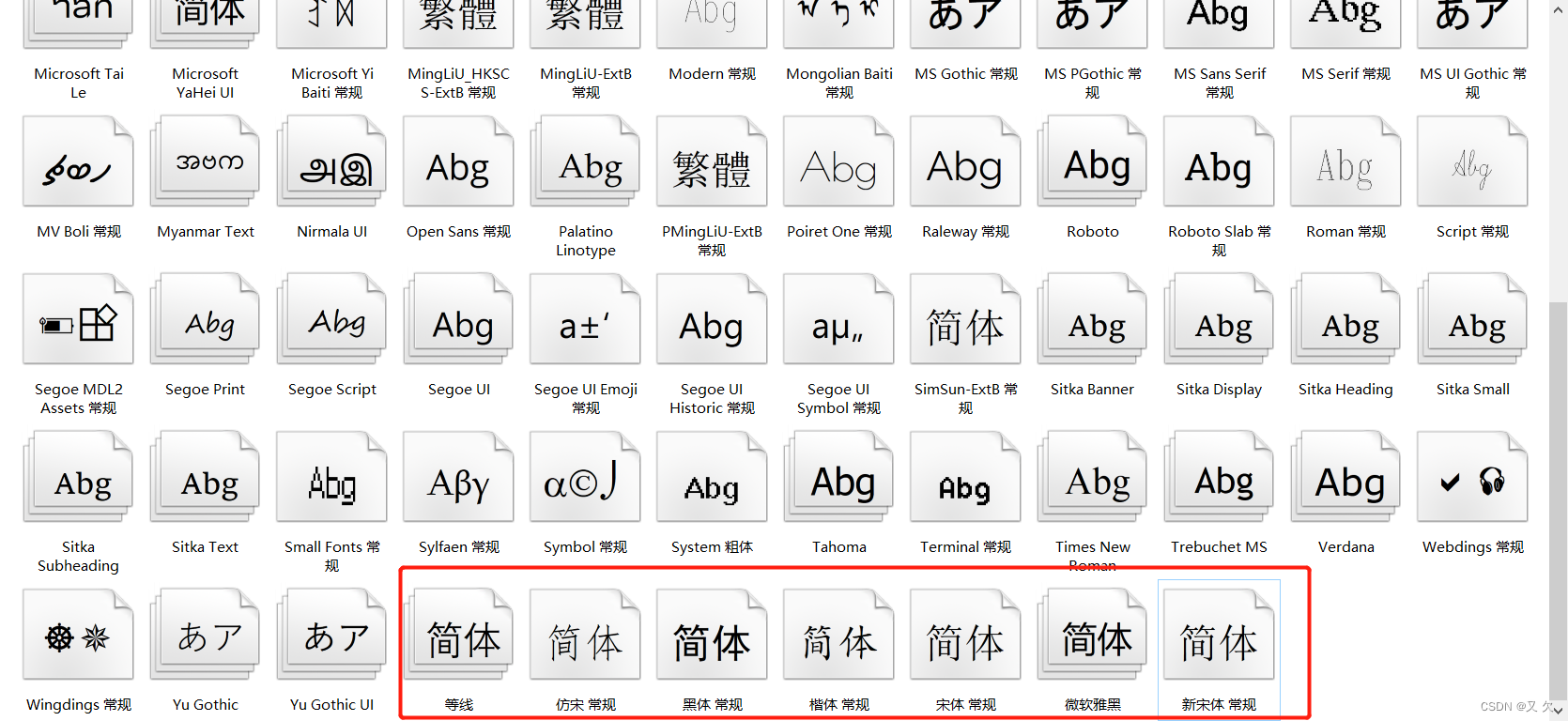Select the Small Fonts font icon

331,476
